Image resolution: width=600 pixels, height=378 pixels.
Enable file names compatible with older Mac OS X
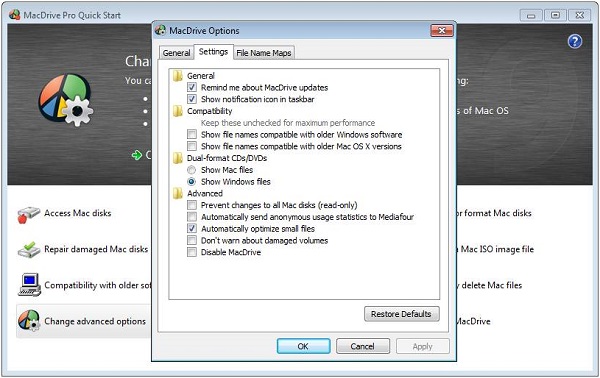tap(192, 146)
